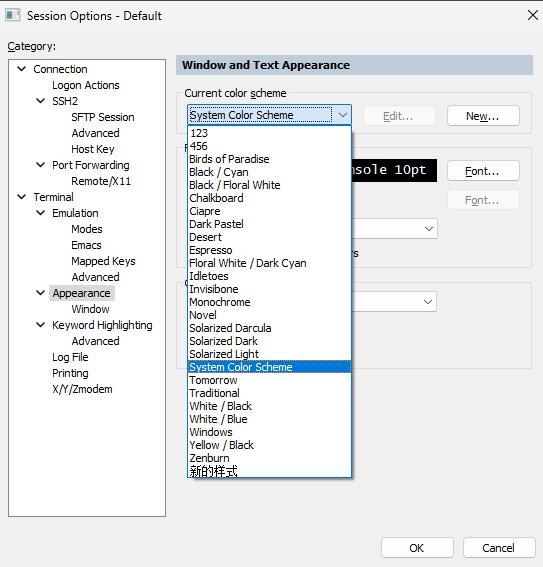This screenshot has width=543, height=567.
Task: Pick Invisibone color scheme
Action: (x=269, y=289)
